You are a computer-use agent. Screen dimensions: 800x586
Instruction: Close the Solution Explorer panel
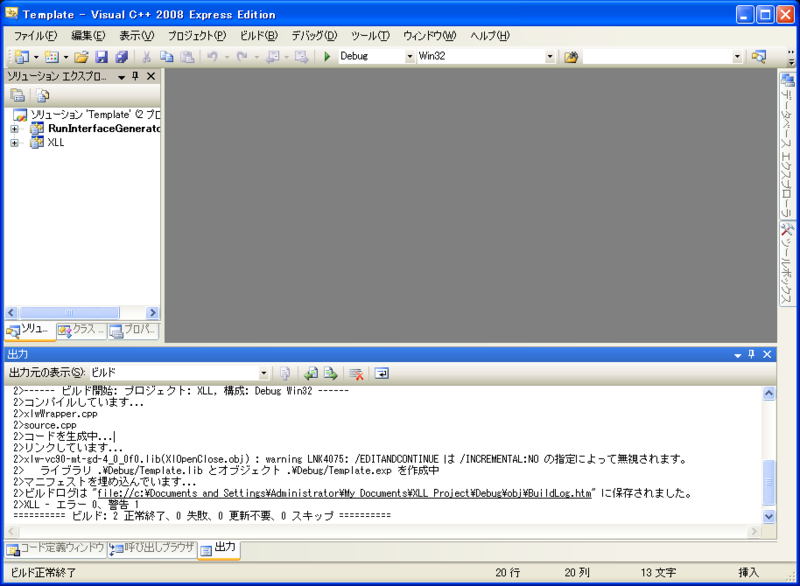tap(151, 76)
